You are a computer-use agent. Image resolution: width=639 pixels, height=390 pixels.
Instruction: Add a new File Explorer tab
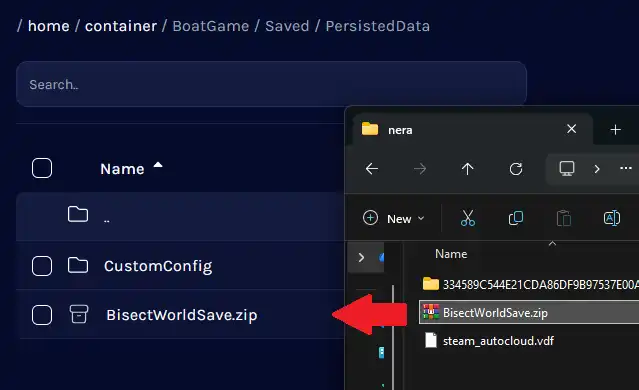(615, 130)
